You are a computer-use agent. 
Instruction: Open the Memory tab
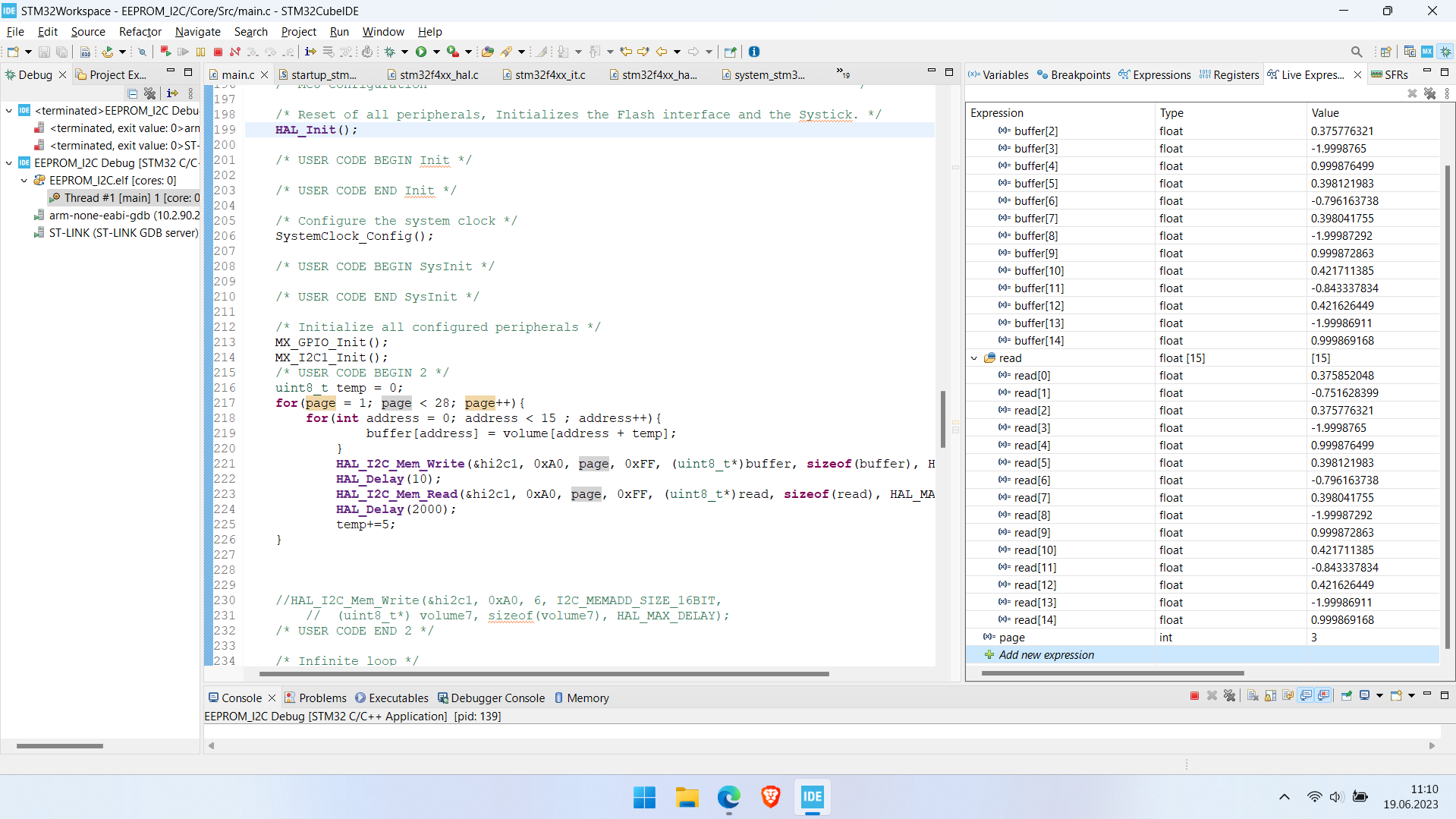581,698
